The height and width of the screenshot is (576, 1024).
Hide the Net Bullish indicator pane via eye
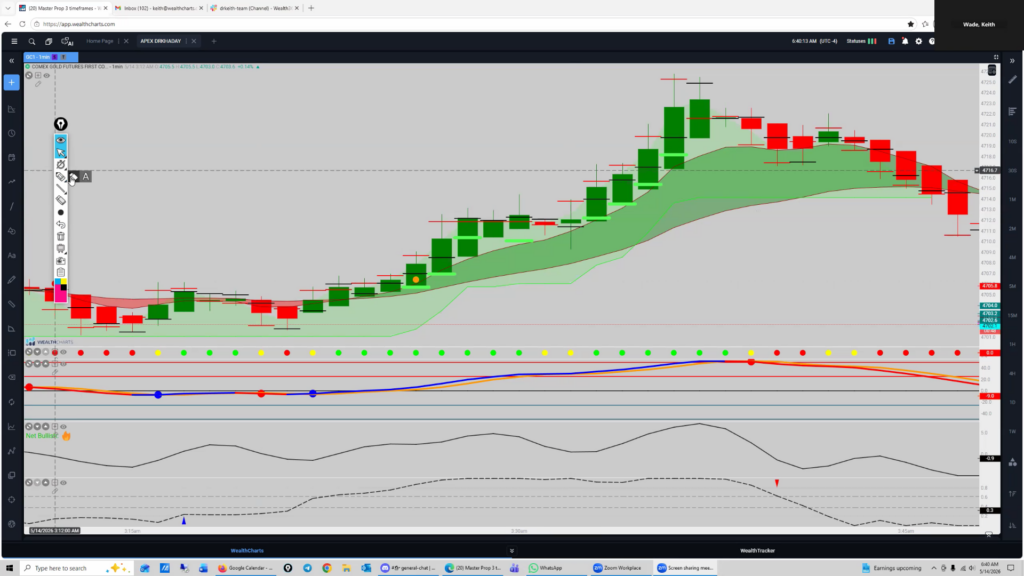pos(63,426)
